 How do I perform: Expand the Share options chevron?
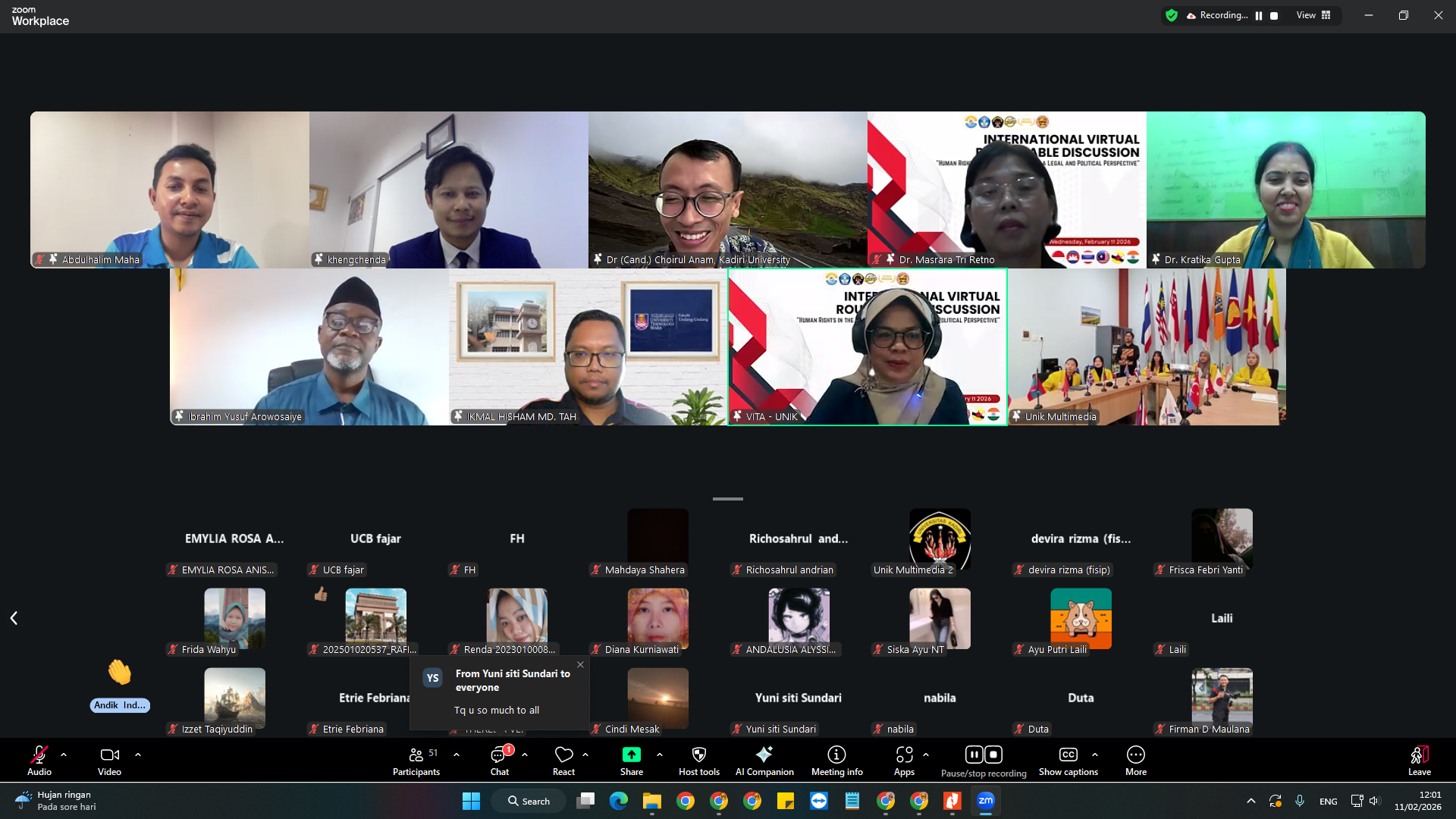(660, 755)
